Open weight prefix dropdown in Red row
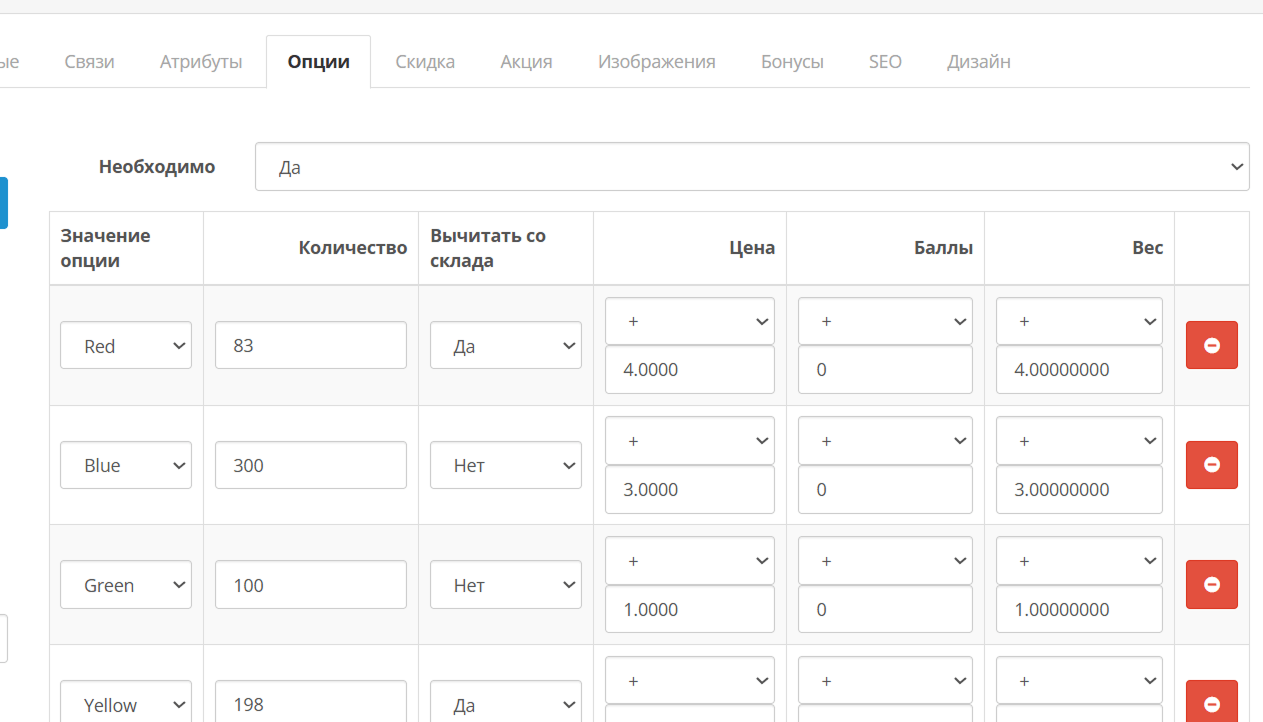The height and width of the screenshot is (722, 1263). [1079, 321]
